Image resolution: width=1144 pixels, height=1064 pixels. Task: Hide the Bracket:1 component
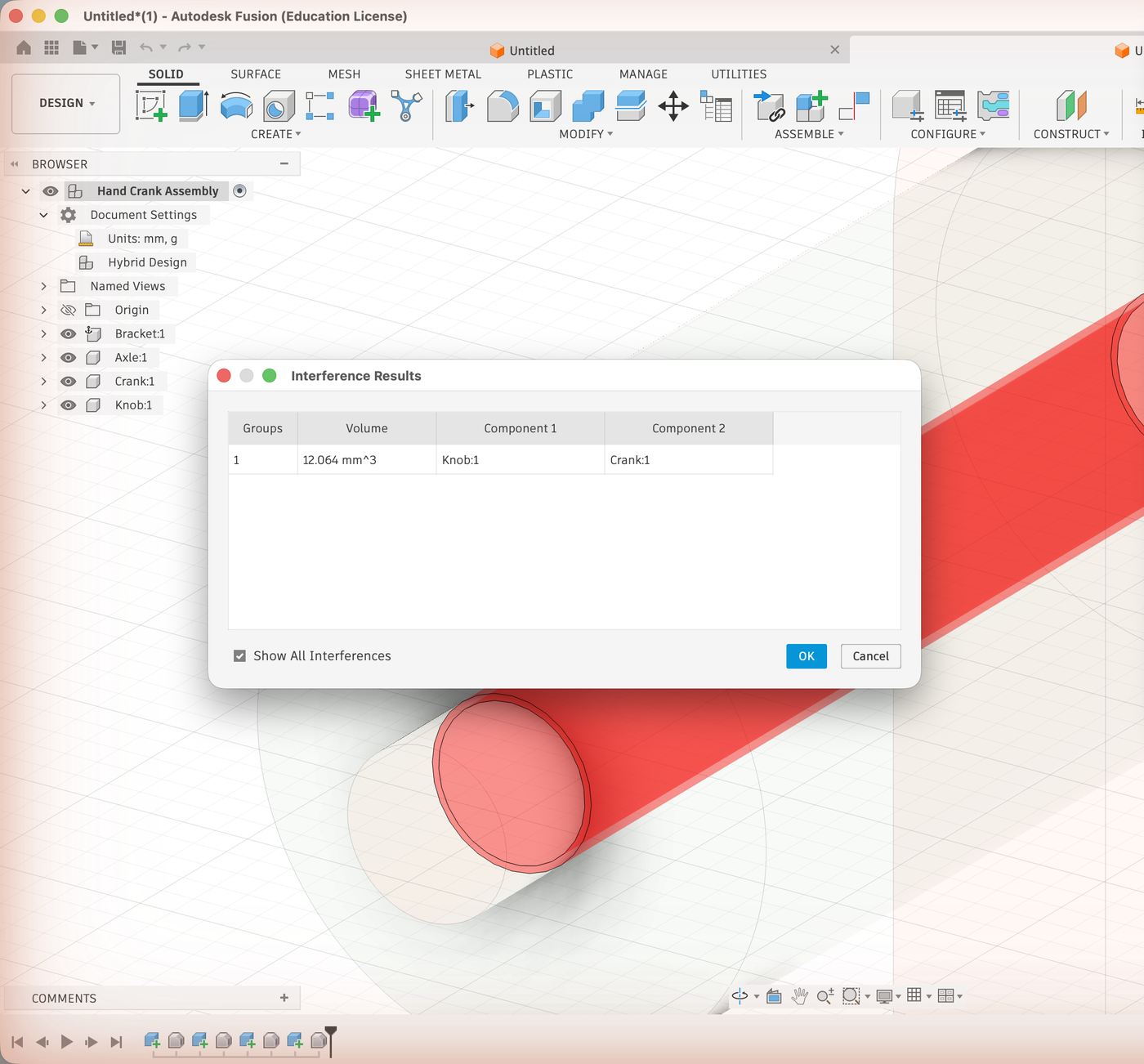(69, 334)
